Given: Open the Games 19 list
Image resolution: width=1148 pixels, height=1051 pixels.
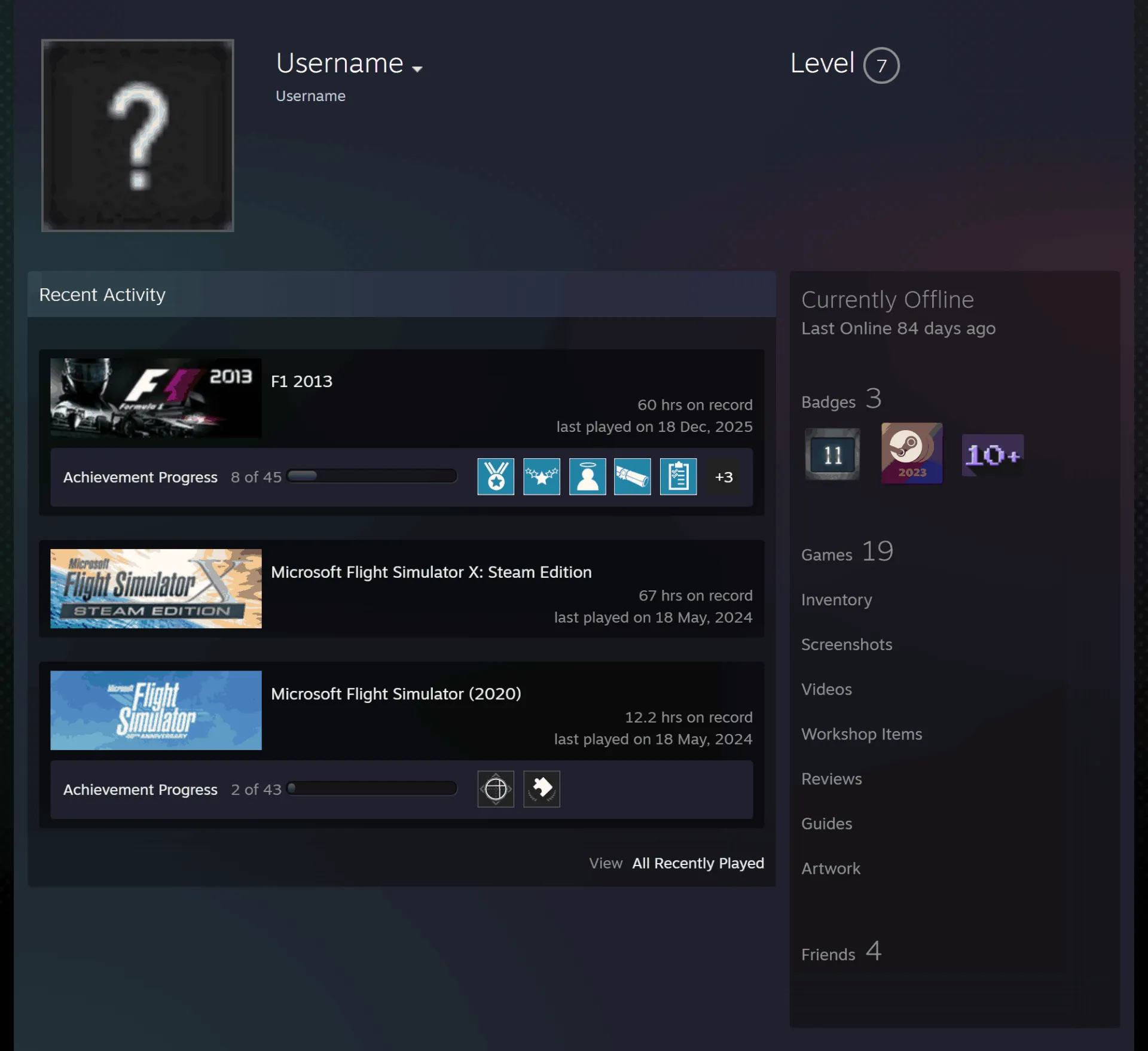Looking at the screenshot, I should pos(847,552).
